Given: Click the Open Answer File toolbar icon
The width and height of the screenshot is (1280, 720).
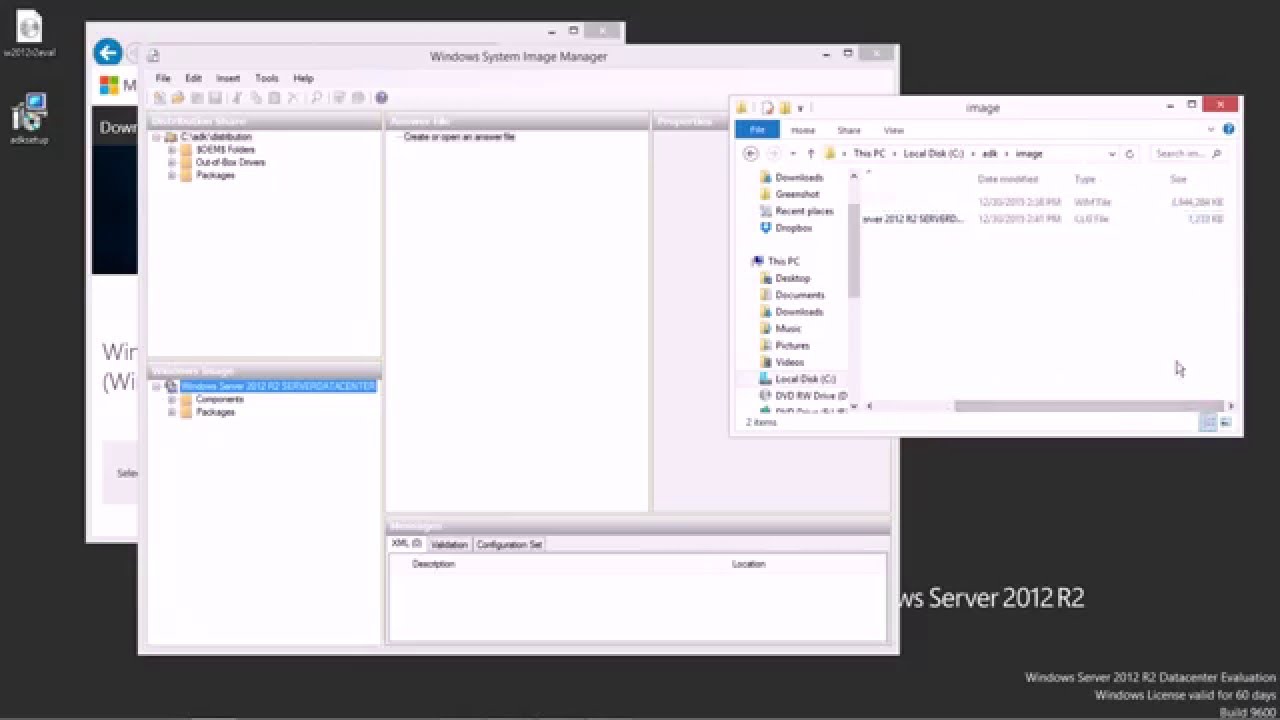Looking at the screenshot, I should 178,98.
